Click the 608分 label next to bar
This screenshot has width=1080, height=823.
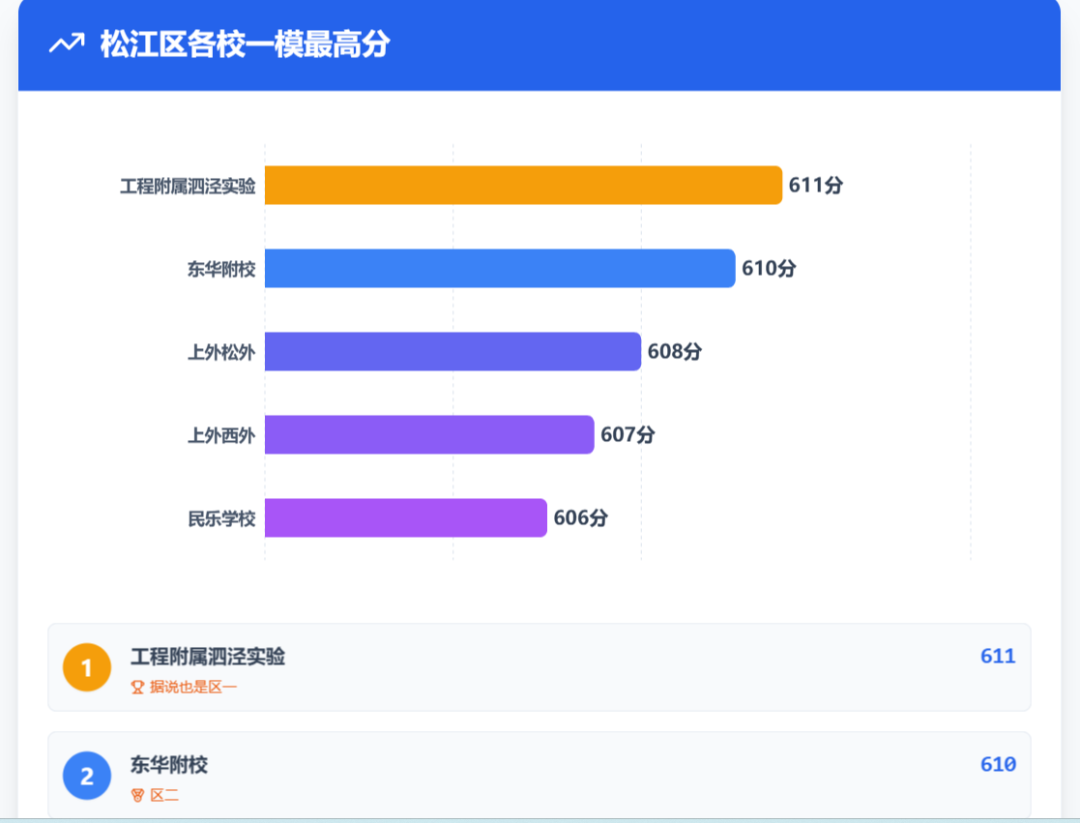pos(674,351)
